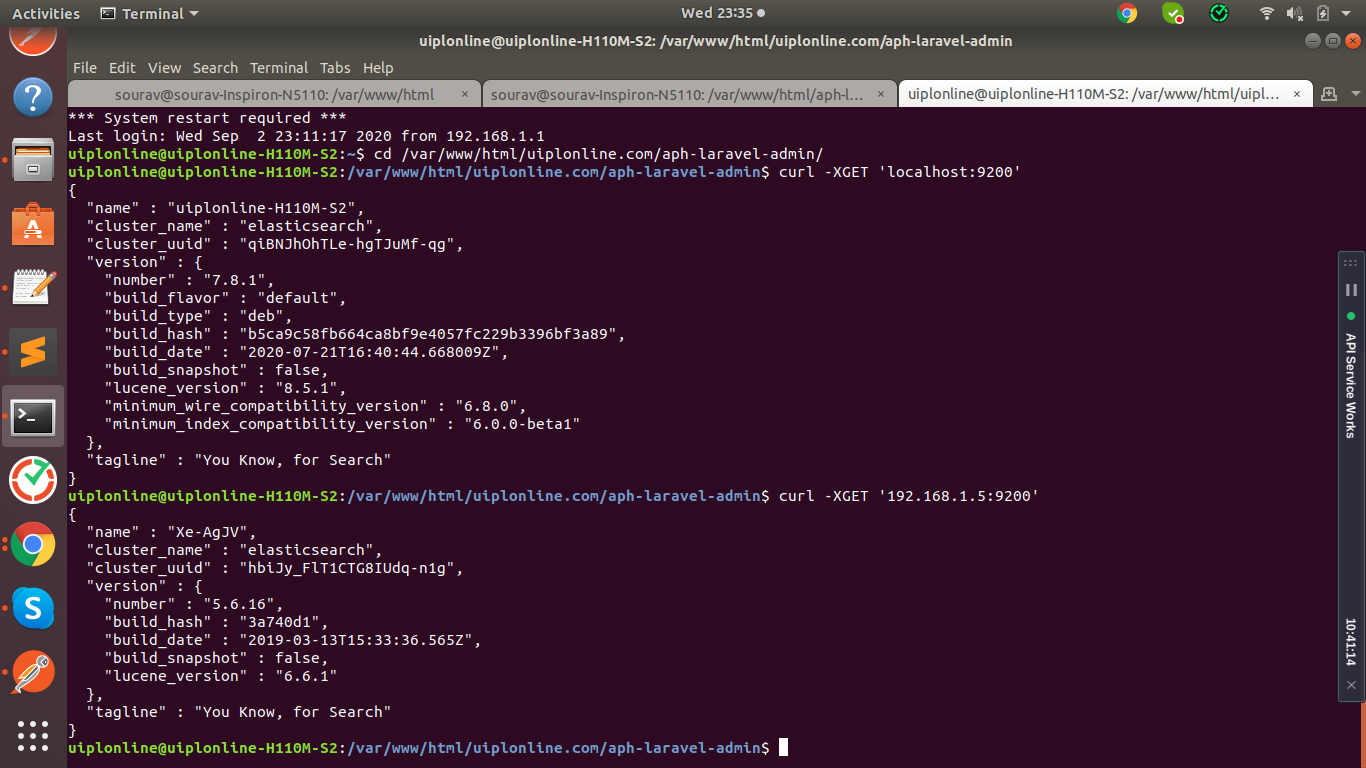Open the Wi-Fi network indicator
The image size is (1366, 768).
coord(1267,13)
